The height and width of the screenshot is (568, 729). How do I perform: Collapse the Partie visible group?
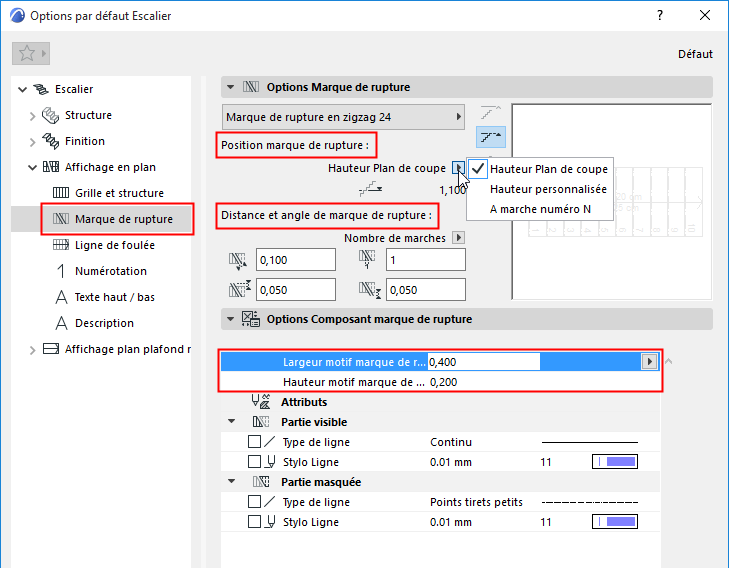[232, 422]
